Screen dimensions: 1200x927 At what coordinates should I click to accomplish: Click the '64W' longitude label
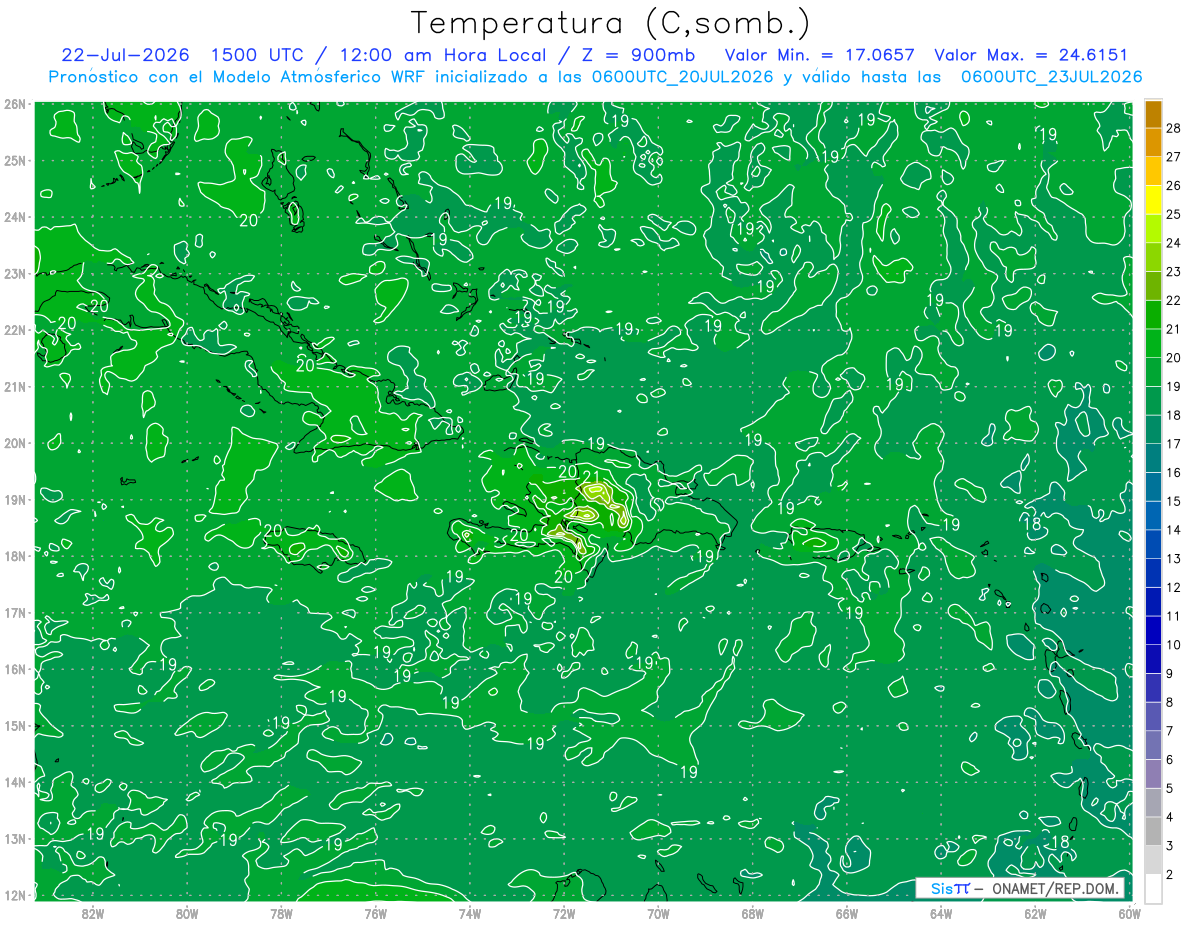tap(941, 913)
